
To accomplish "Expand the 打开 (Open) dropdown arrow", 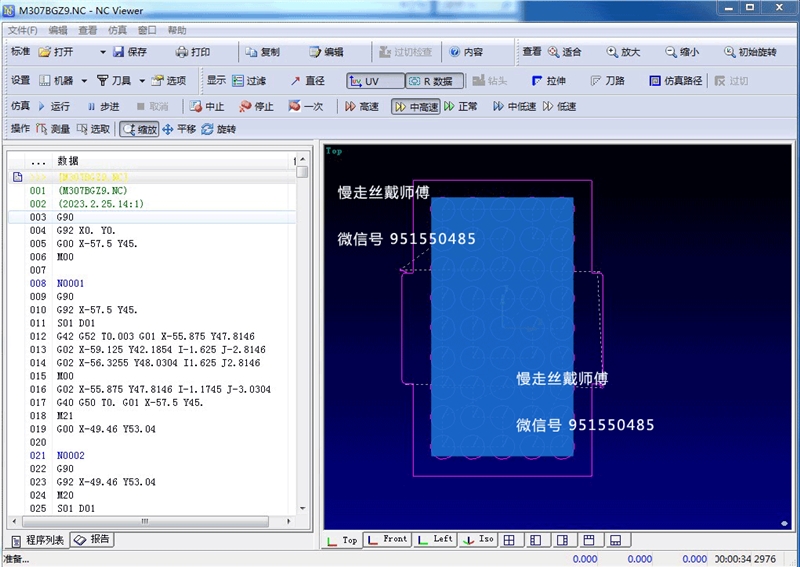I will click(x=102, y=52).
